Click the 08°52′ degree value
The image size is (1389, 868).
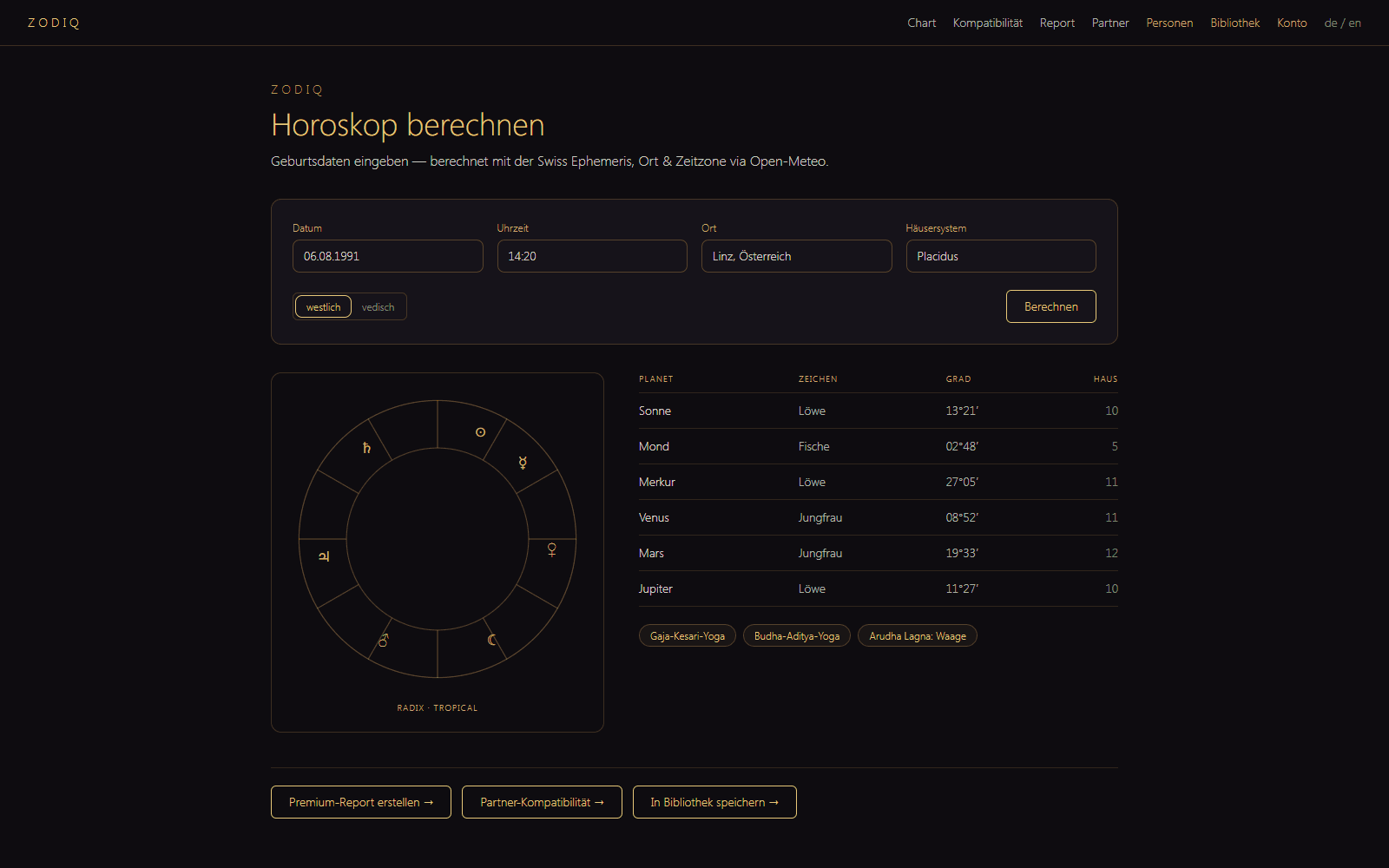(962, 517)
